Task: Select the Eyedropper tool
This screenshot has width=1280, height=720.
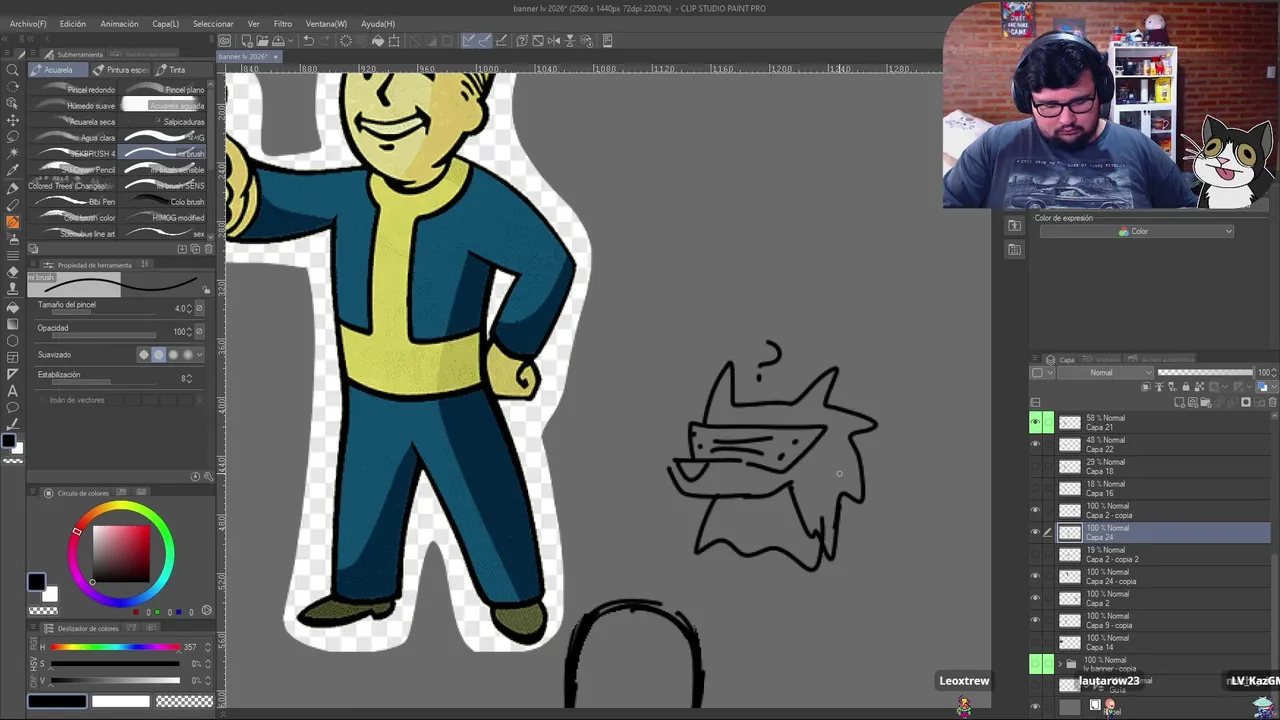Action: (x=12, y=171)
